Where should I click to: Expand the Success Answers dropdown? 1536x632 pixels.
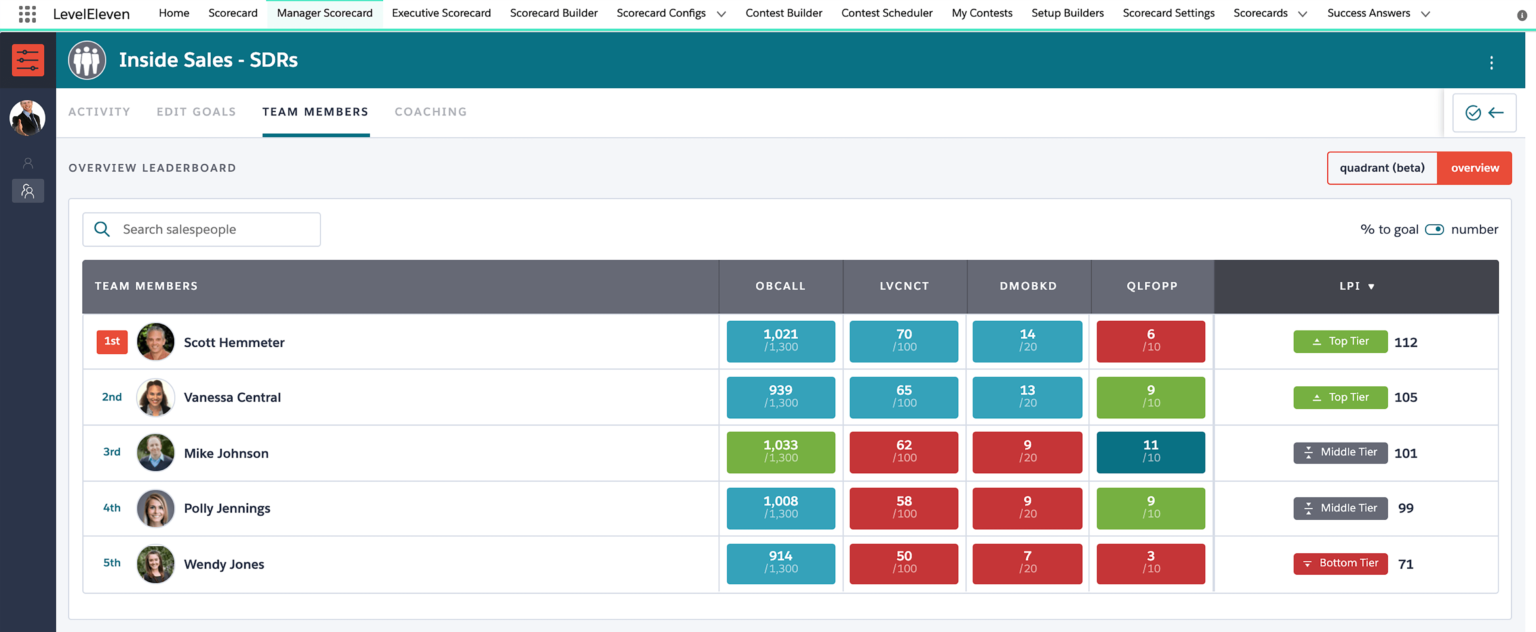1425,13
